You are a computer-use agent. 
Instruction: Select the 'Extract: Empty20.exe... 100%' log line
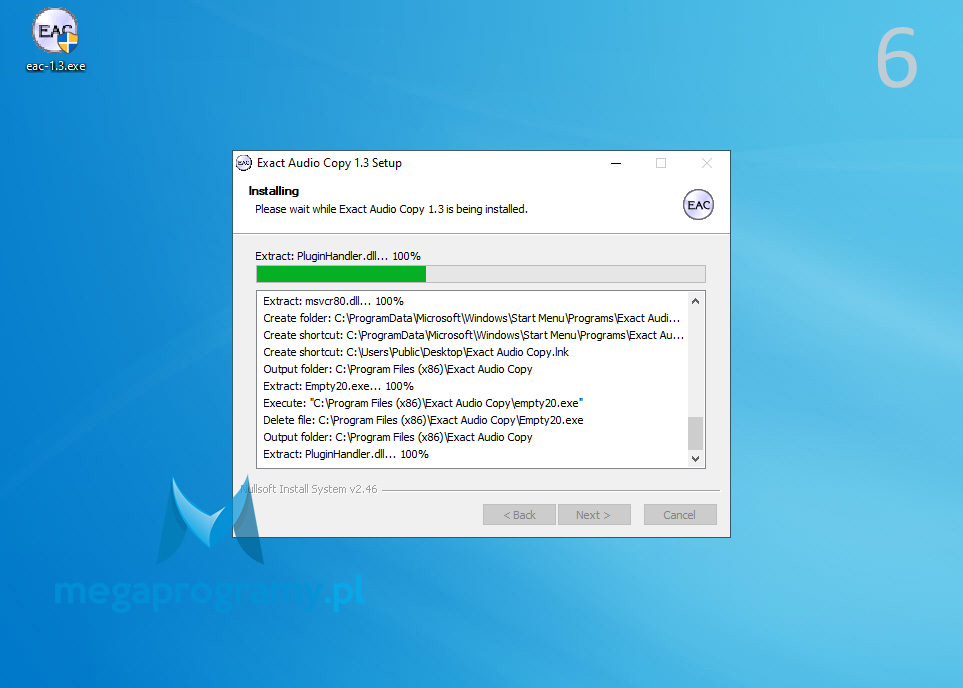(338, 386)
